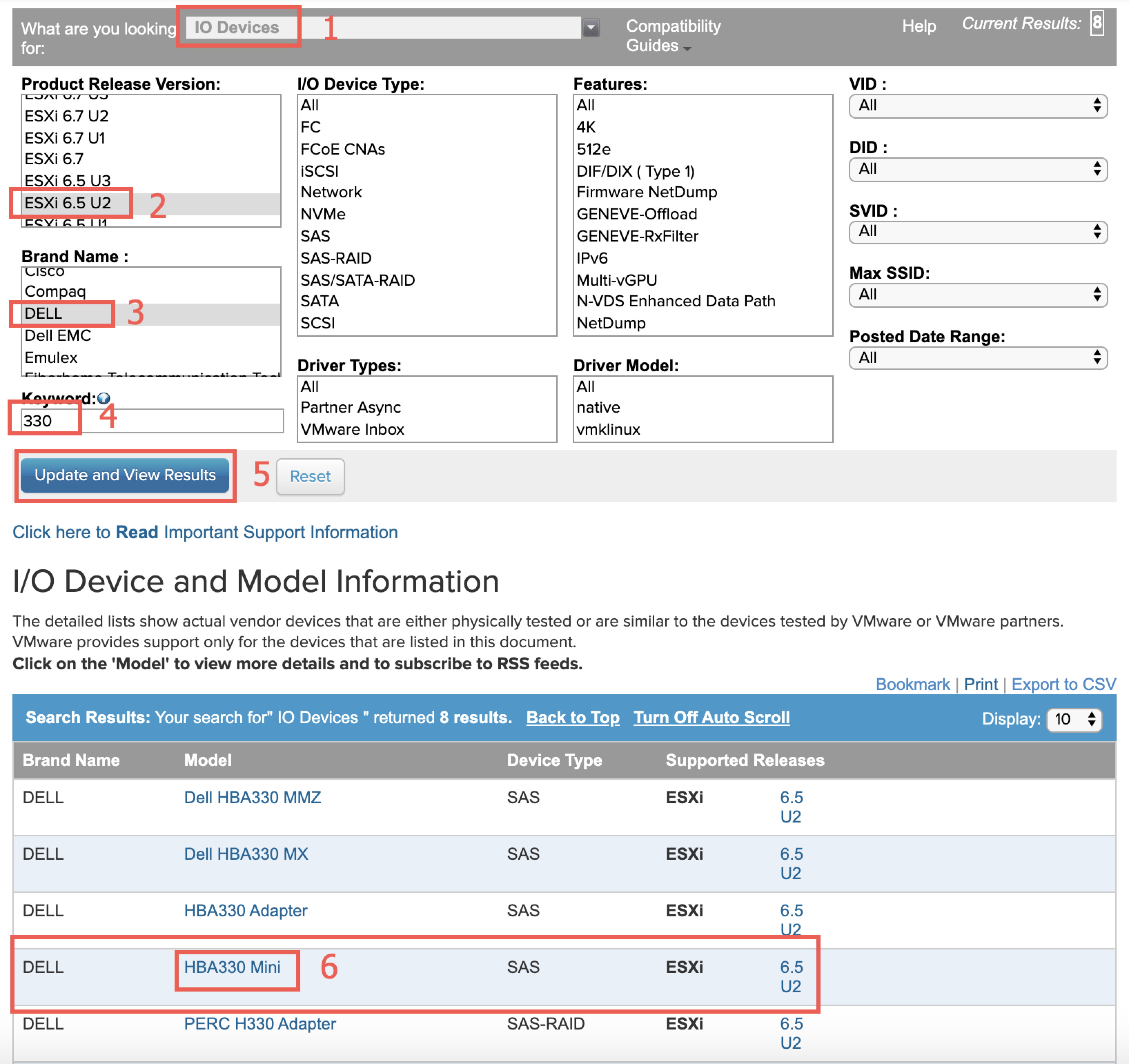Select SATA device type
The image size is (1129, 1064).
click(x=426, y=302)
